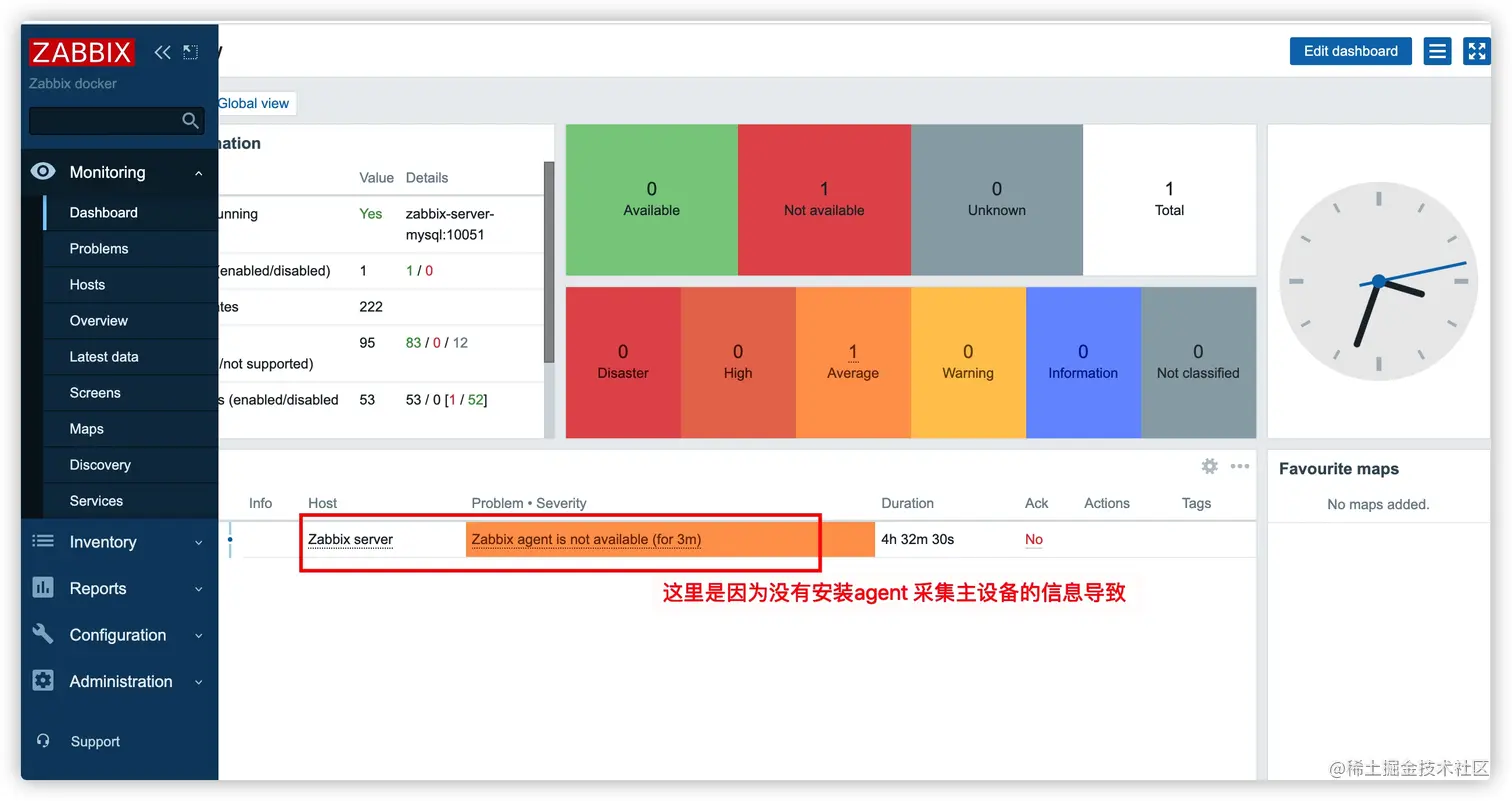Click the Inventory list icon
The width and height of the screenshot is (1512, 801).
coord(43,541)
